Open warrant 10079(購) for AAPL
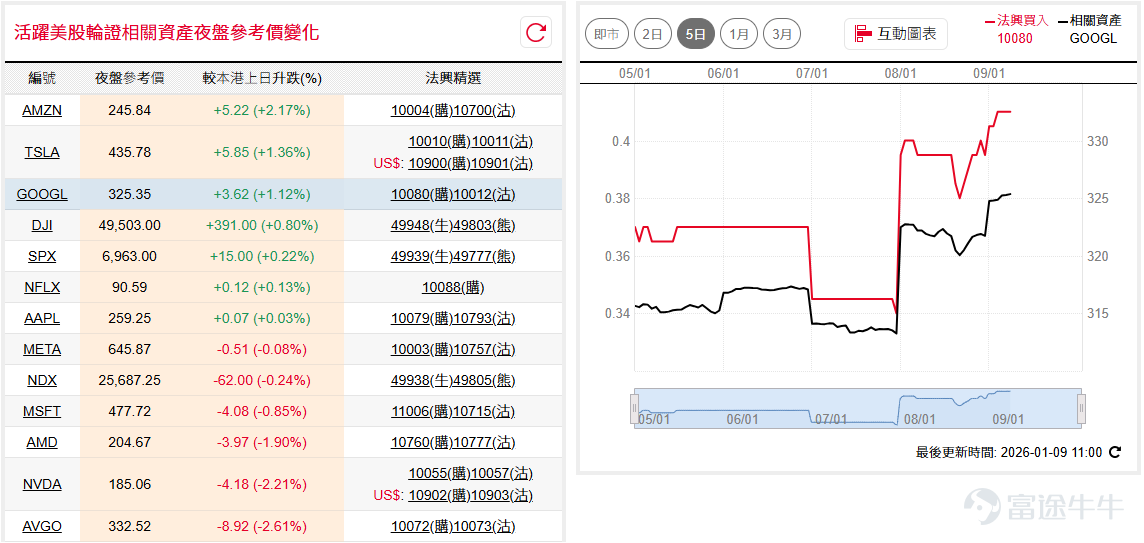 pos(422,319)
